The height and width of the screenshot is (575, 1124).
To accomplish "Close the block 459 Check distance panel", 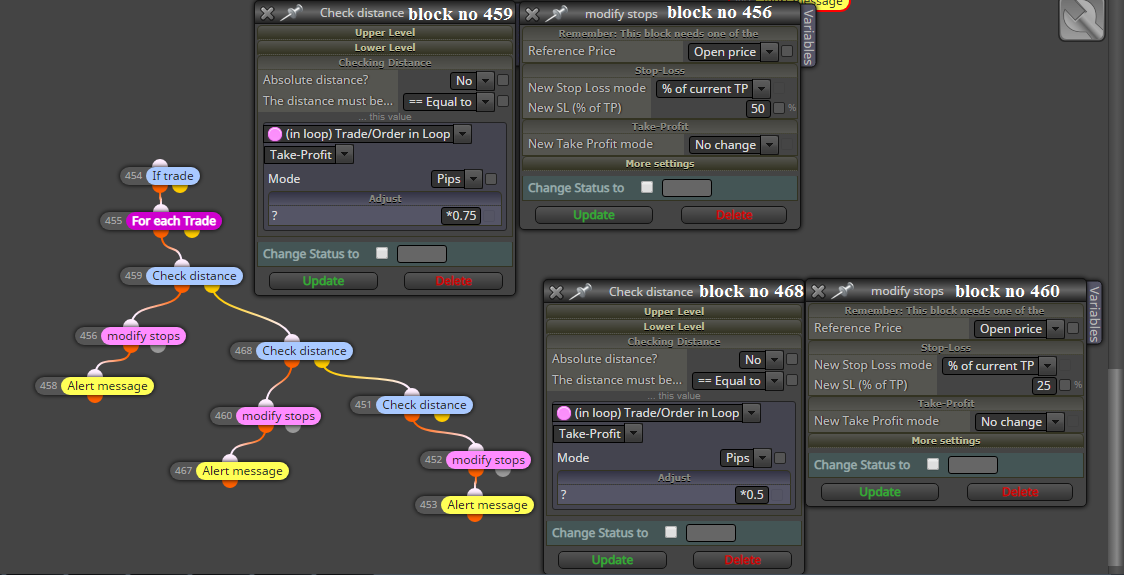I will pyautogui.click(x=267, y=13).
